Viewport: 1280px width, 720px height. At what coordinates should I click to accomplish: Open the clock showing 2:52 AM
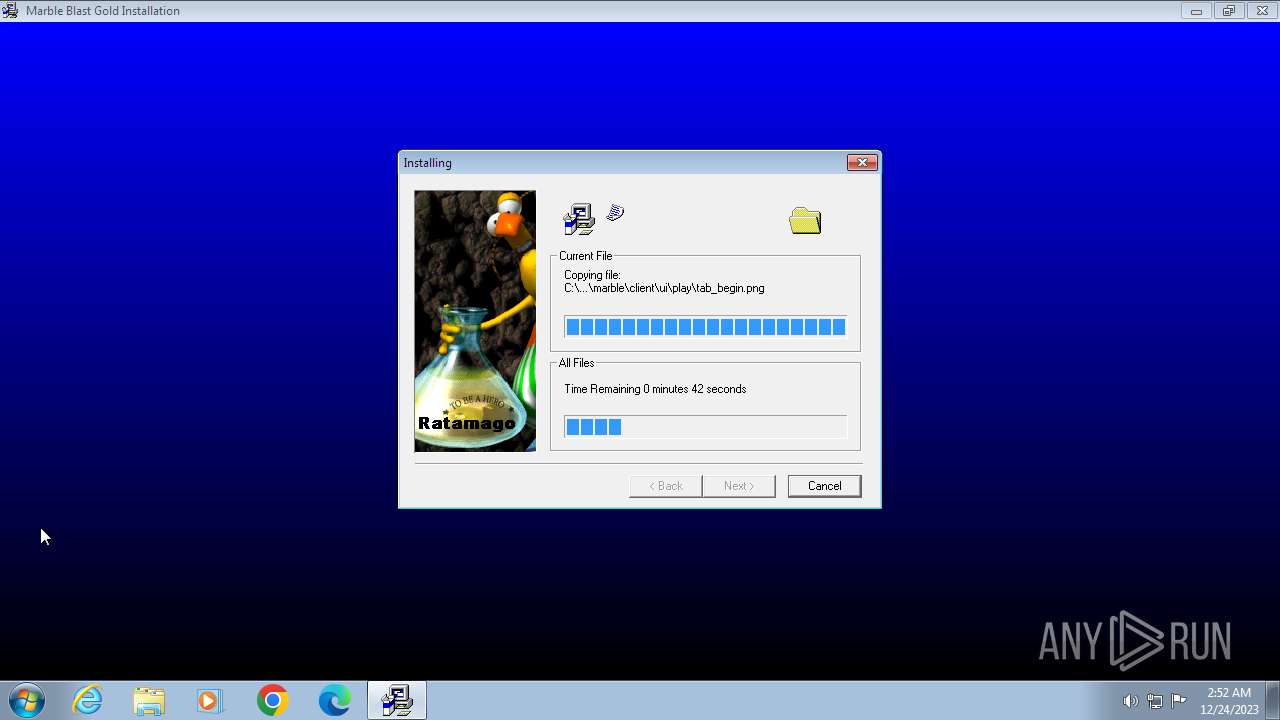tap(1229, 700)
